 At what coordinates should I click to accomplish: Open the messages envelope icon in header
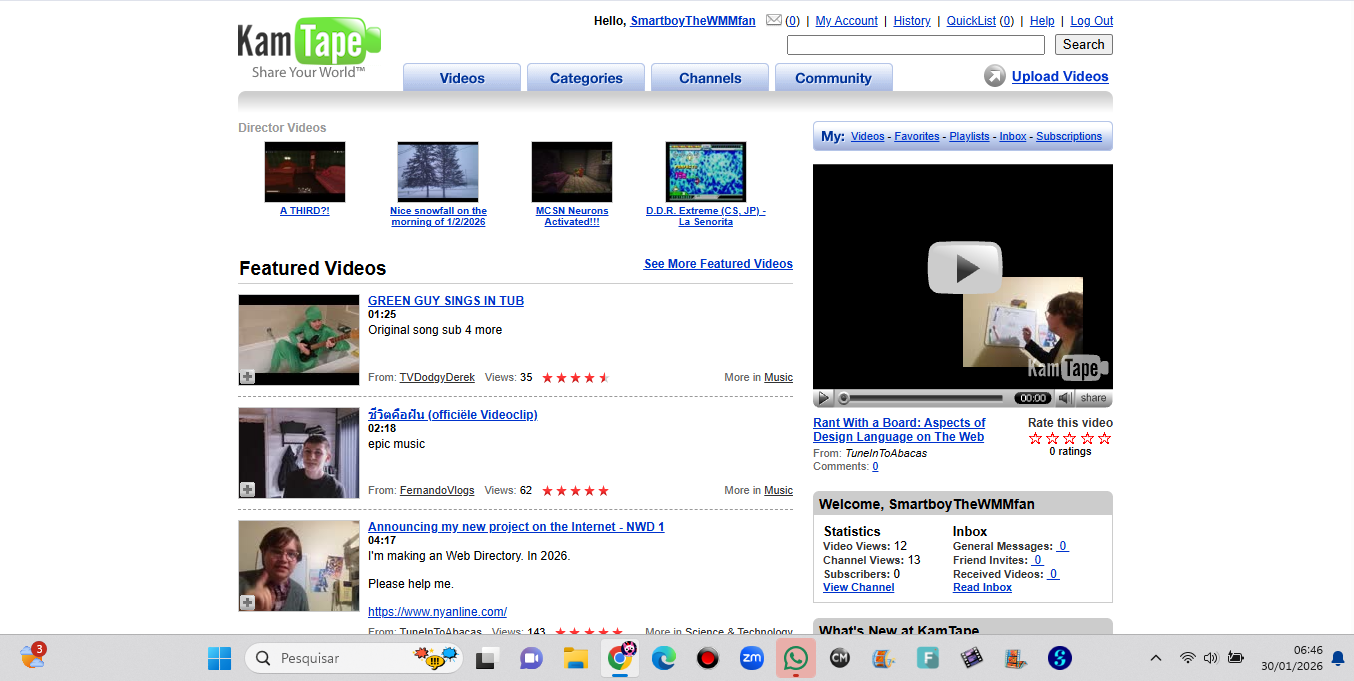click(x=774, y=20)
